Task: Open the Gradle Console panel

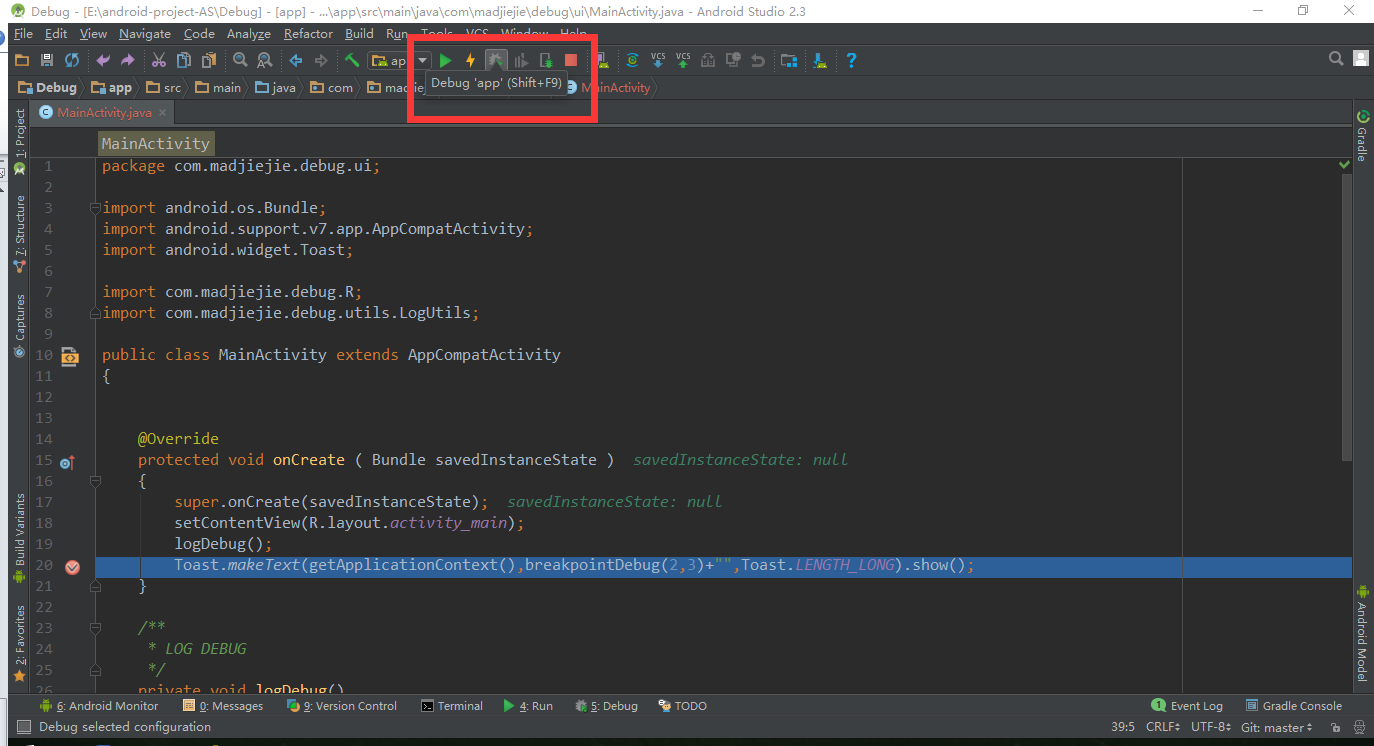Action: 1293,706
